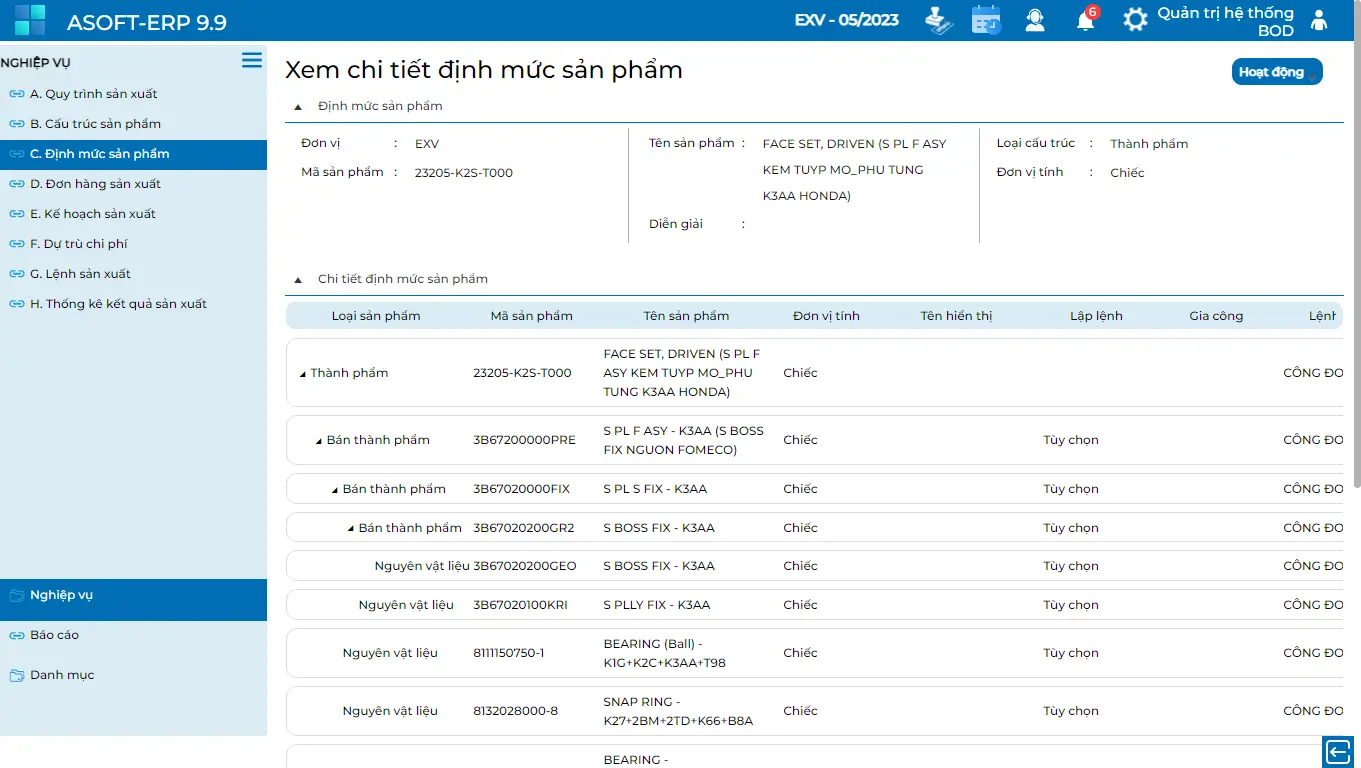Click the Mã sản phẩm column header
Viewport: 1361px width, 768px height.
(x=531, y=316)
